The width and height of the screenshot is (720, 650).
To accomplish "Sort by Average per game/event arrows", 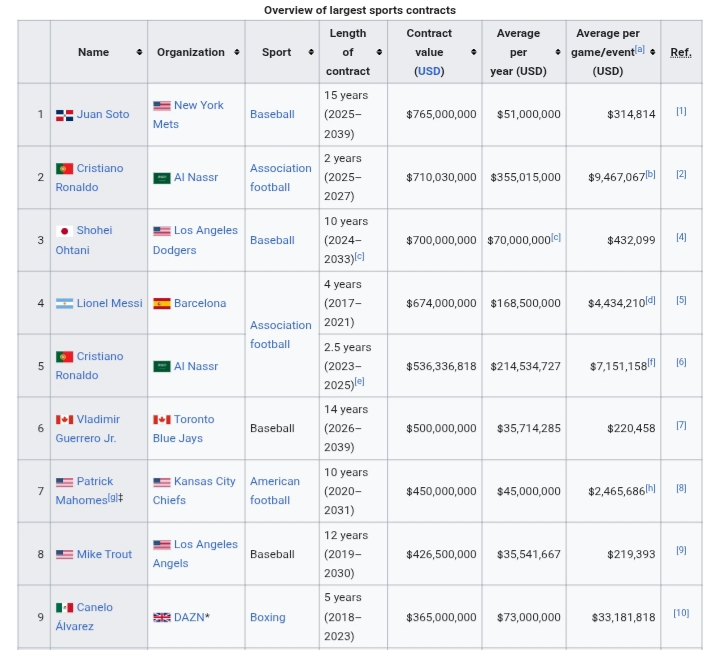I will 652,52.
